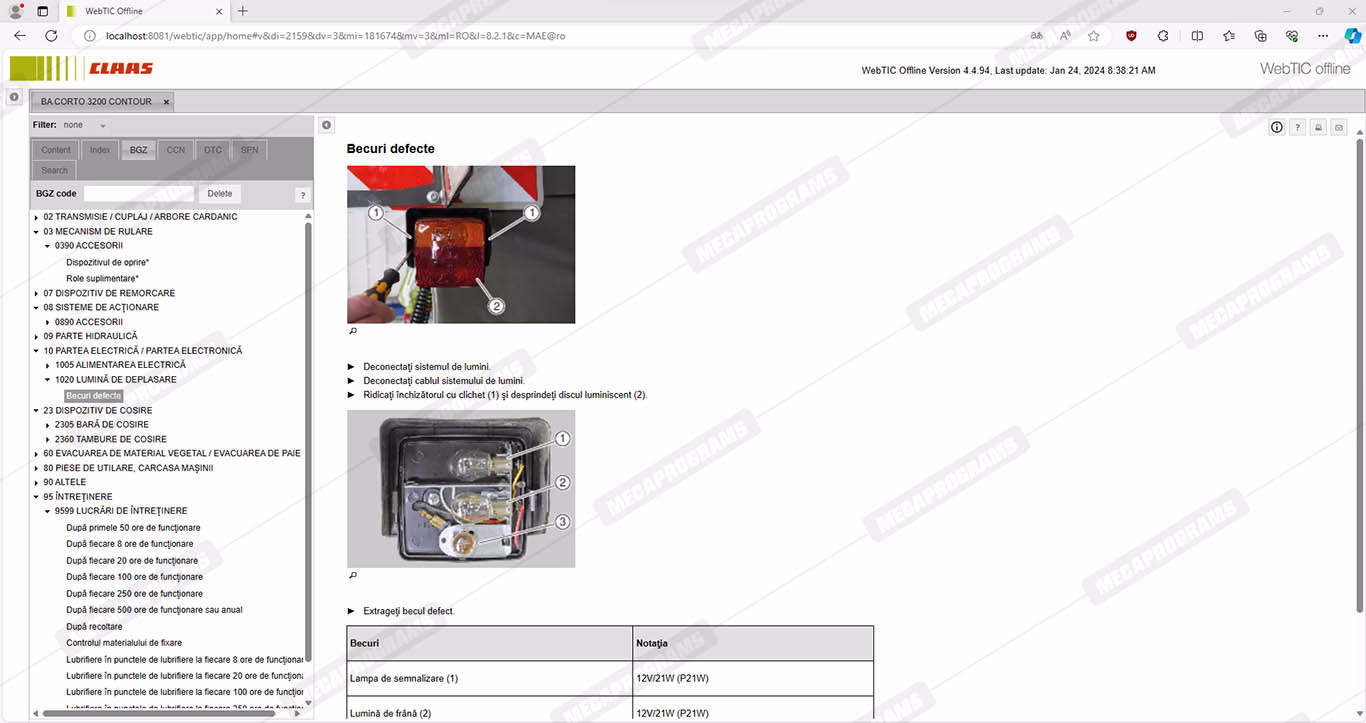Collapse the 95 ÎNTREȚINERE tree node

coord(36,497)
